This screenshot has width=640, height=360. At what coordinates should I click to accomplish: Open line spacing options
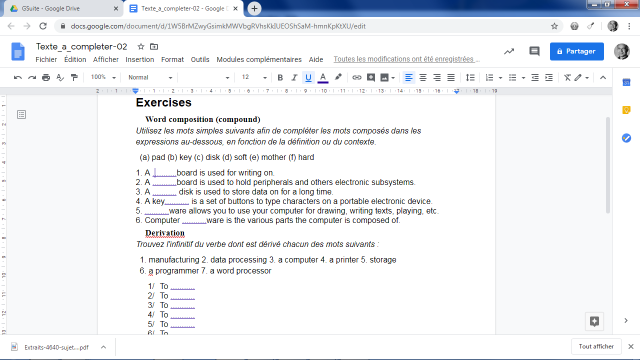tap(470, 78)
